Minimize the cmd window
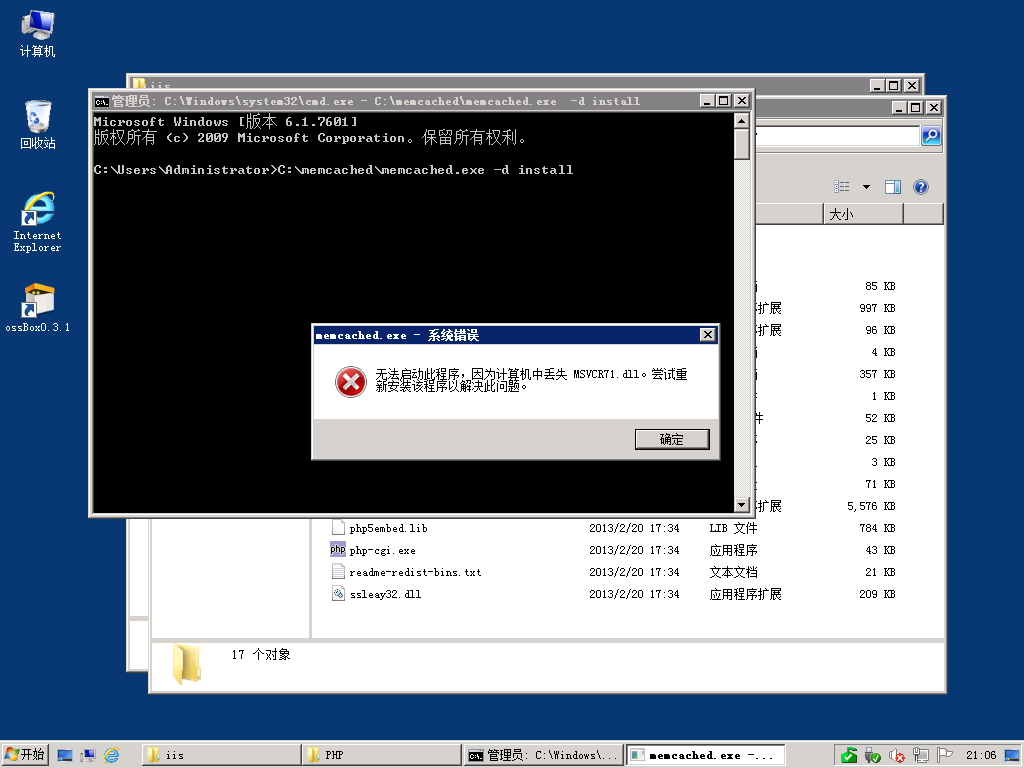The height and width of the screenshot is (768, 1024). 707,101
